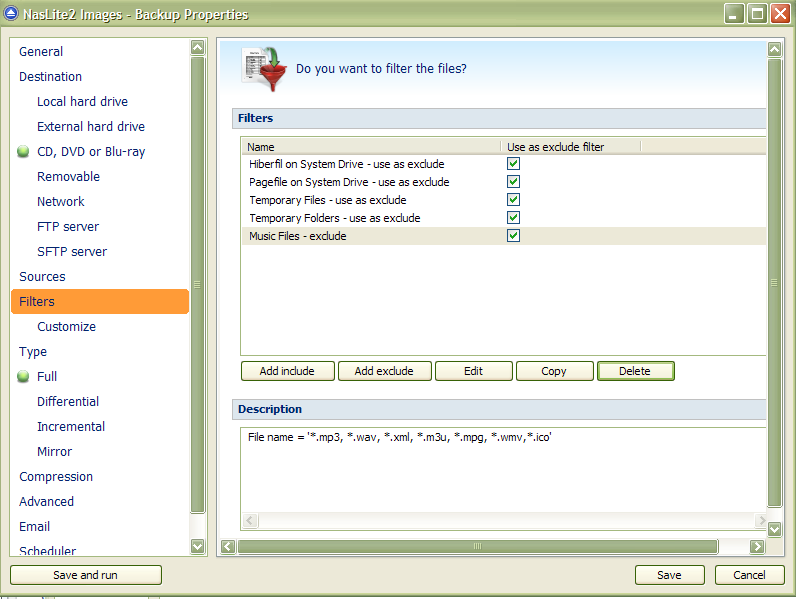
Task: Uncheck Hiberfil on System Drive exclude filter
Action: click(513, 163)
